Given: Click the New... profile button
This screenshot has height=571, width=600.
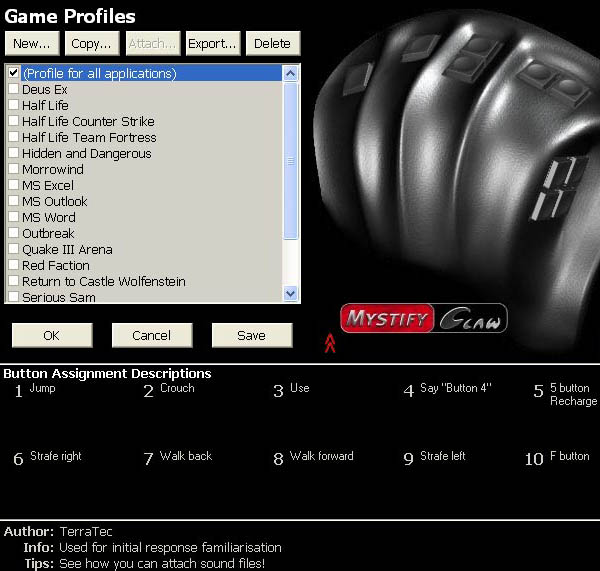Looking at the screenshot, I should pyautogui.click(x=32, y=44).
